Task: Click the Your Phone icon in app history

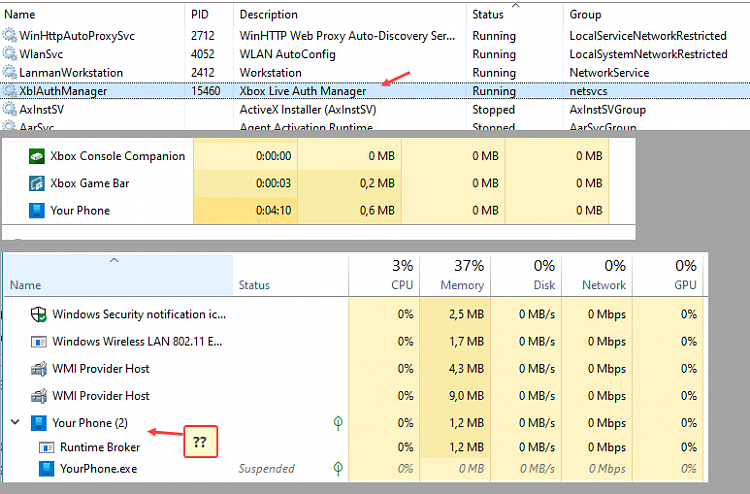Action: pyautogui.click(x=37, y=211)
